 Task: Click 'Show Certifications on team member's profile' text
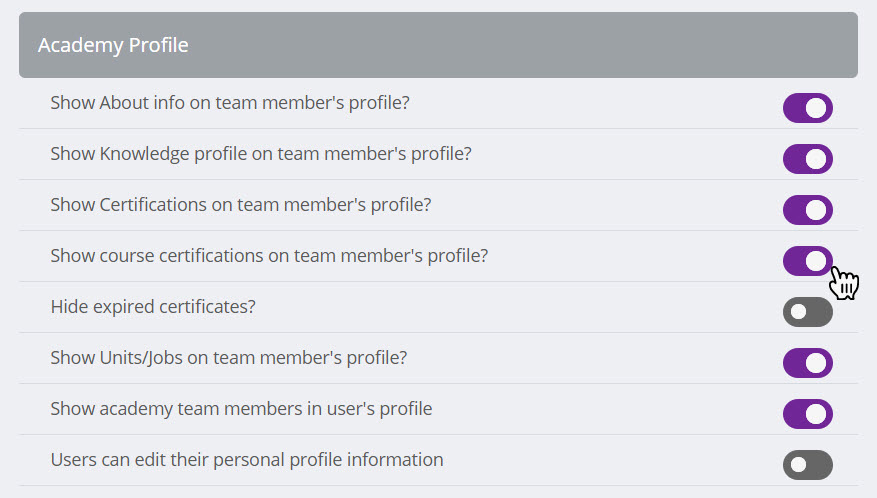[240, 205]
